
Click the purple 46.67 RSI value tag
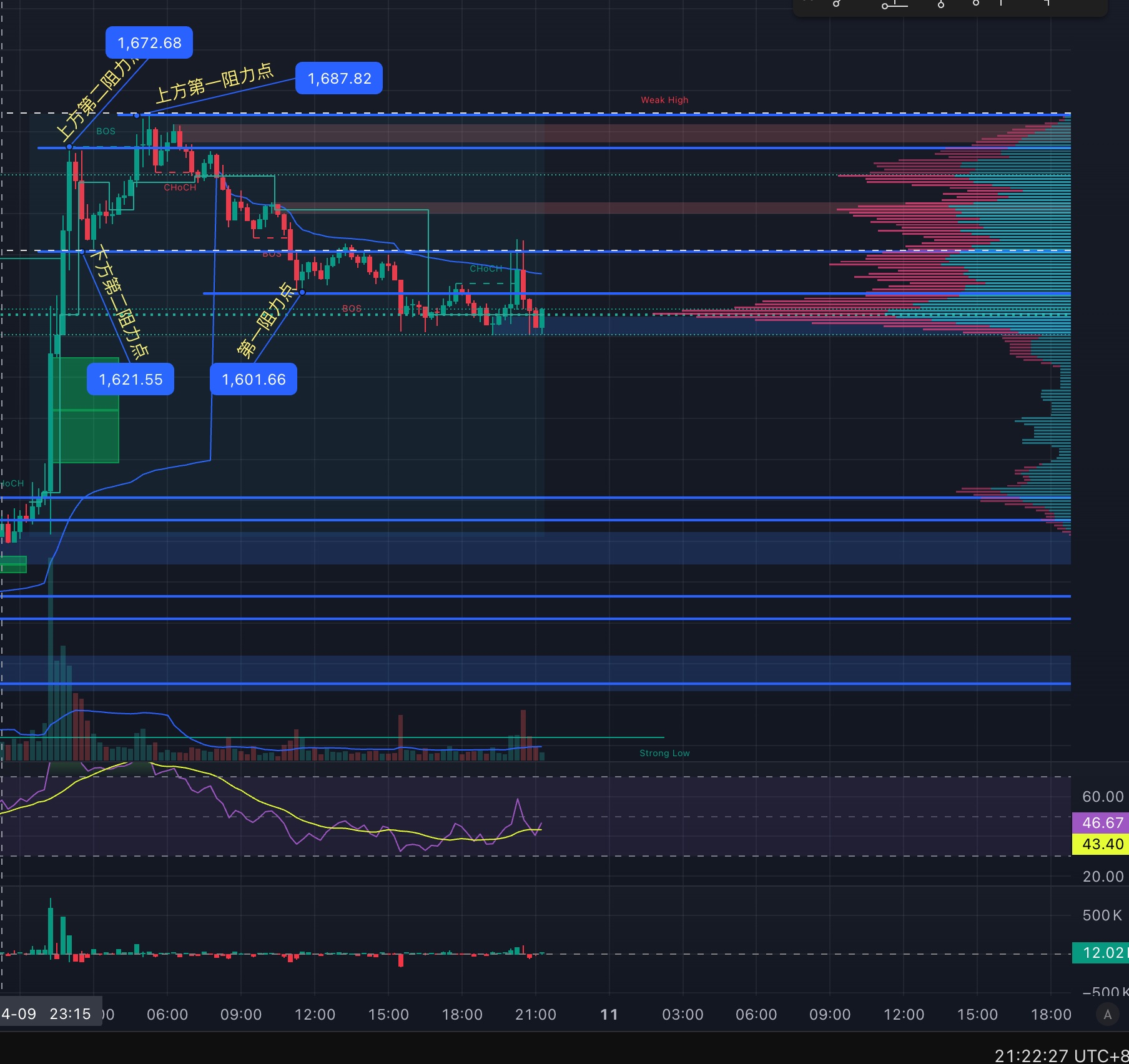click(1102, 822)
